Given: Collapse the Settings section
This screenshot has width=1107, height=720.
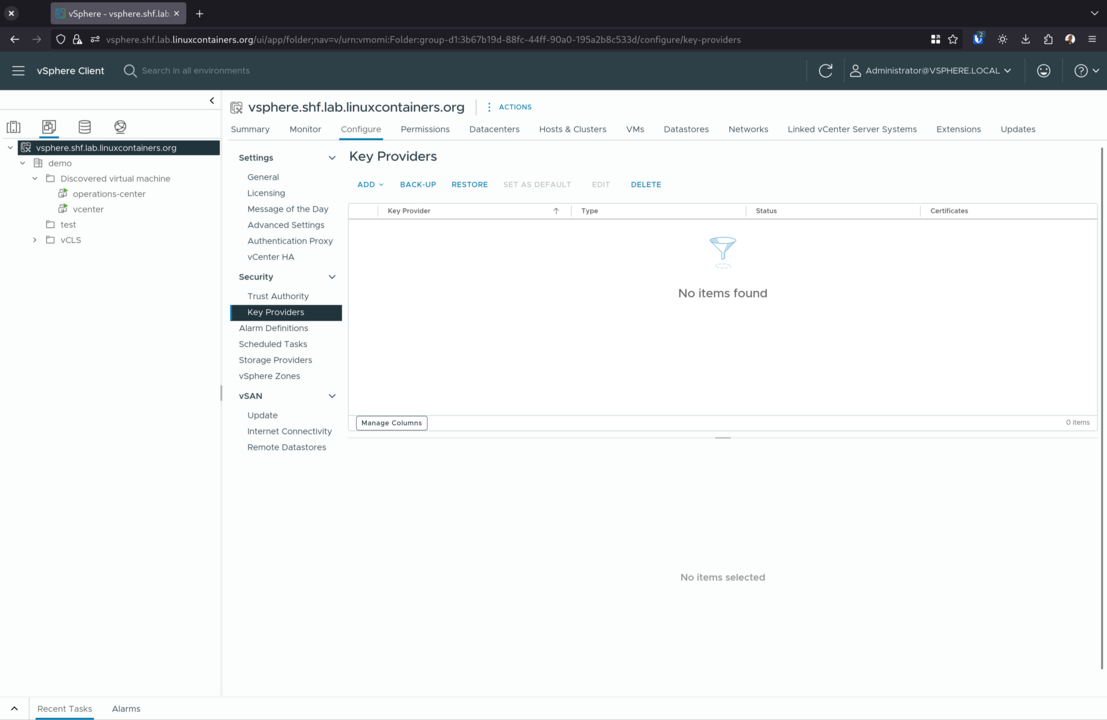Looking at the screenshot, I should (332, 158).
